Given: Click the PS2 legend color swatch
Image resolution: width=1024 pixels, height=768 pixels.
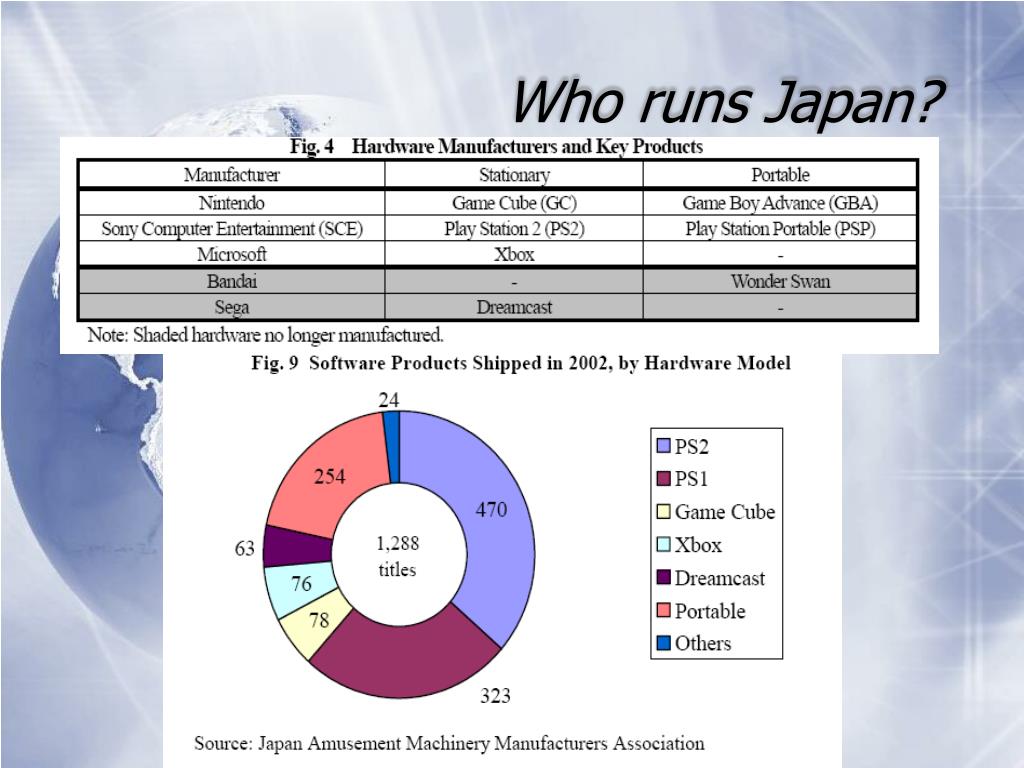Looking at the screenshot, I should [664, 446].
